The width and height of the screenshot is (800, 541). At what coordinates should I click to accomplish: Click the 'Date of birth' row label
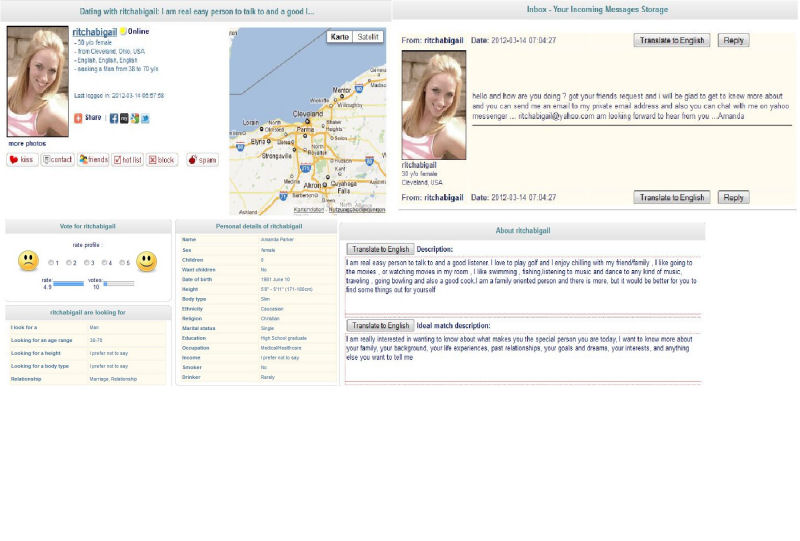coord(197,279)
